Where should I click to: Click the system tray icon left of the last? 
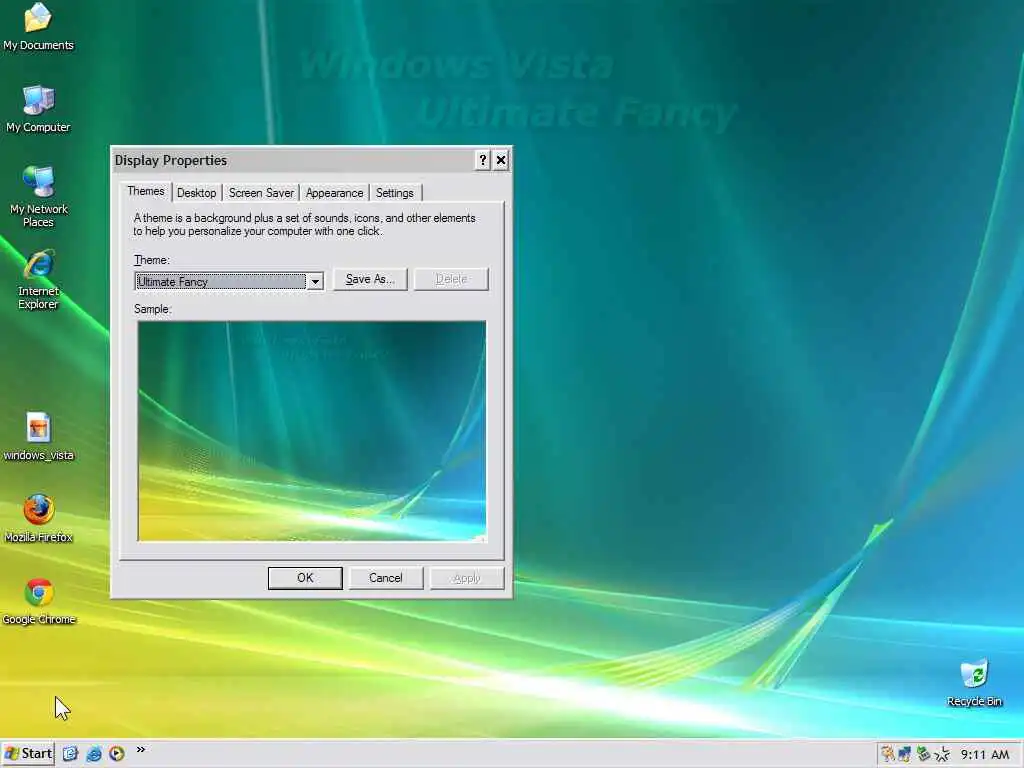923,754
